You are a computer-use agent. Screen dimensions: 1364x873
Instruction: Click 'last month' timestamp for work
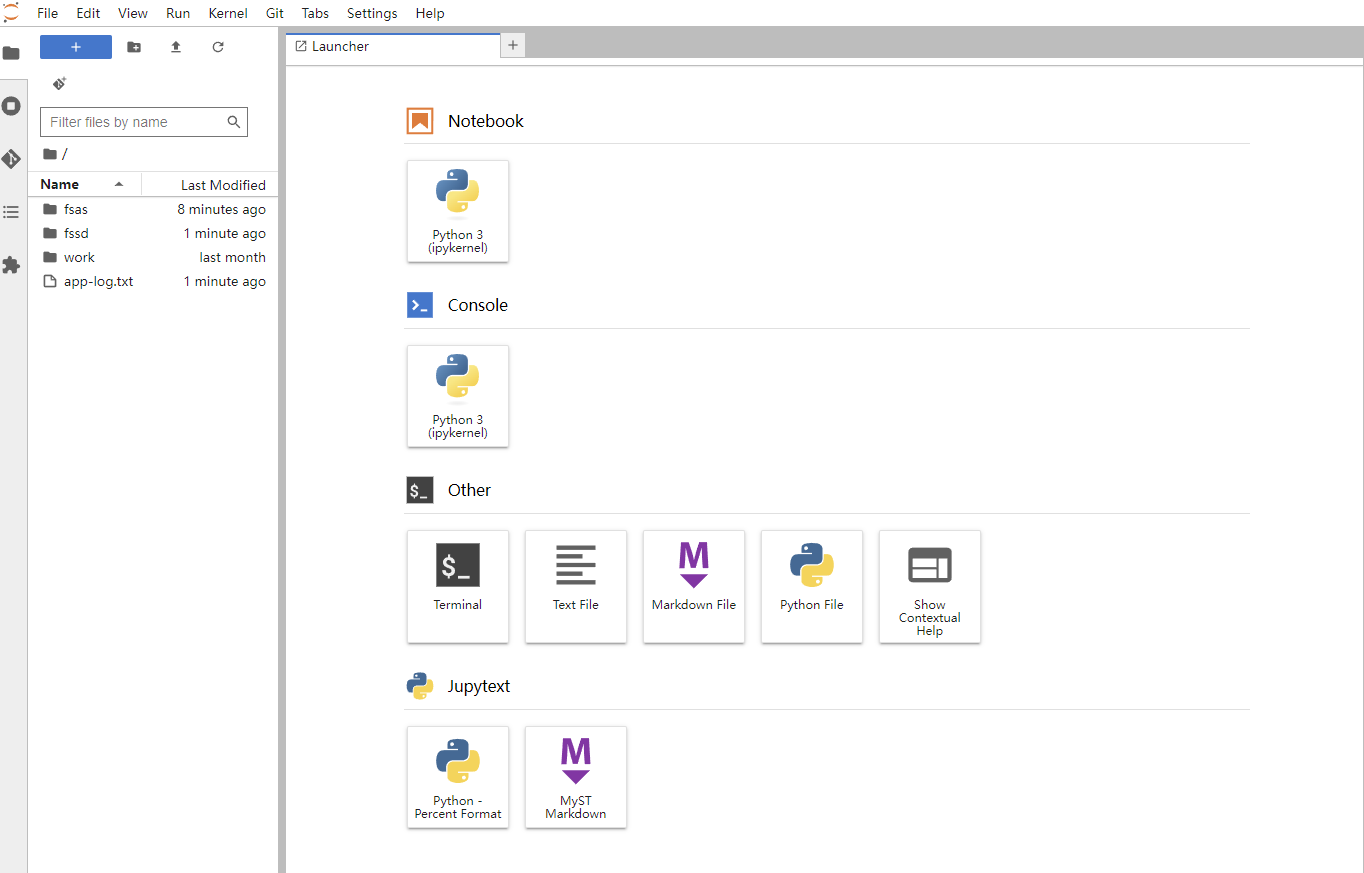click(x=233, y=257)
